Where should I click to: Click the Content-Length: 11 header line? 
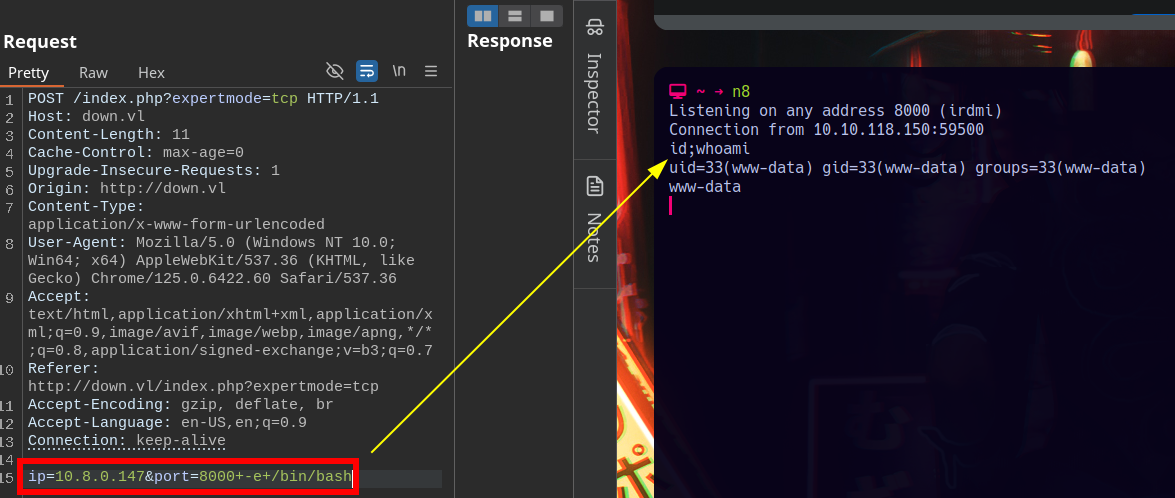(109, 135)
